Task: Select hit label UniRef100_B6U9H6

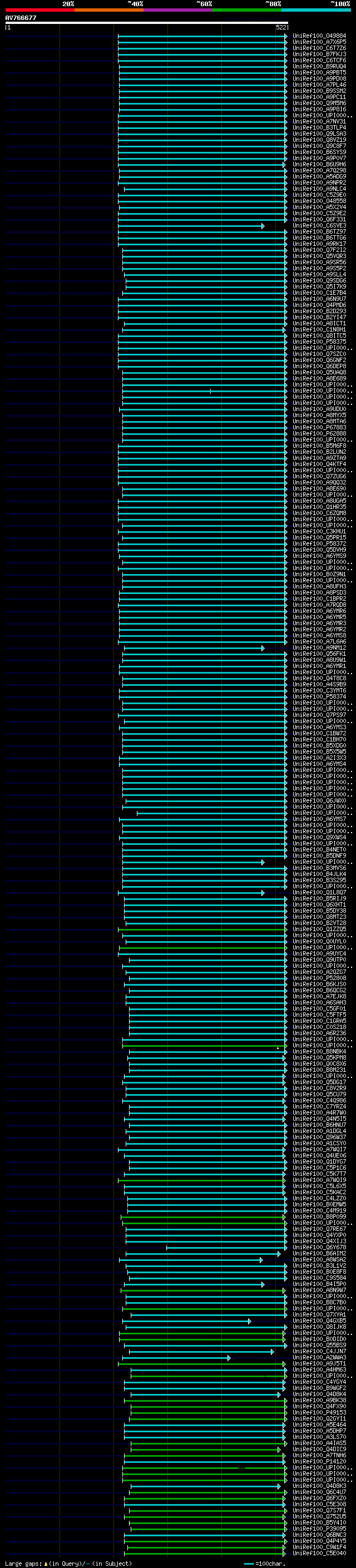Action: point(319,164)
